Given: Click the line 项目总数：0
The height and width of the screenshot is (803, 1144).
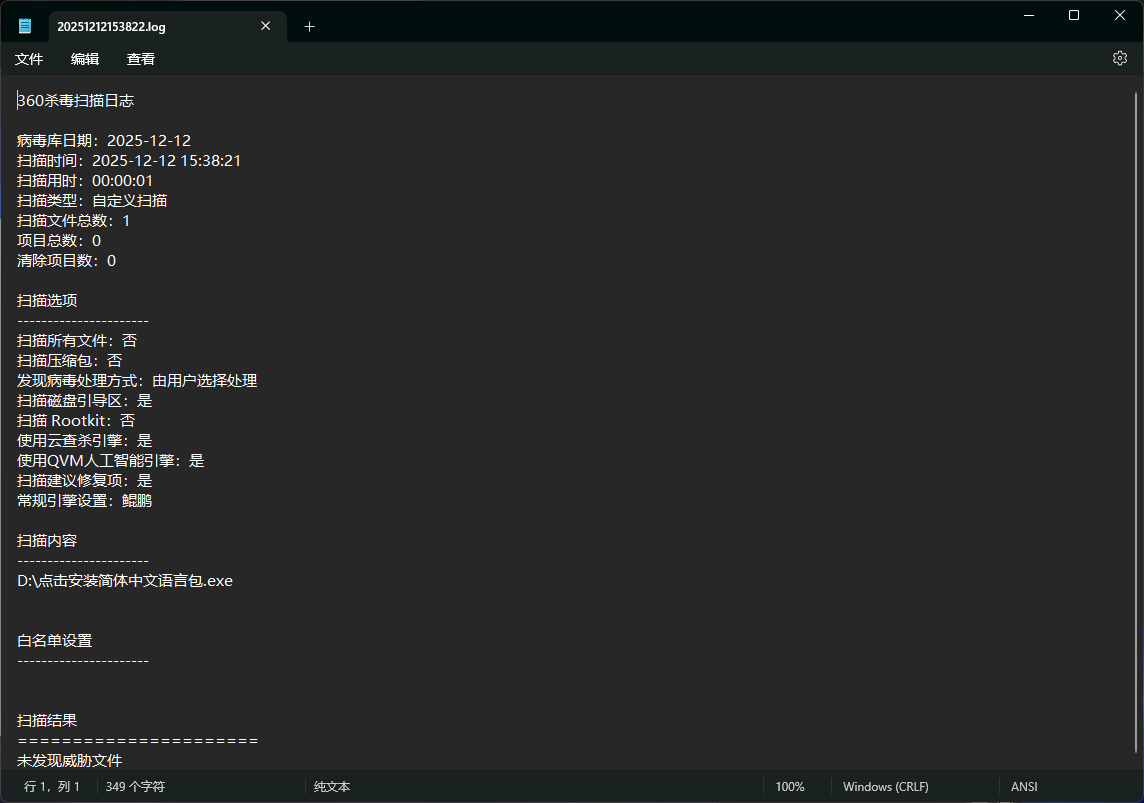Looking at the screenshot, I should 58,241.
